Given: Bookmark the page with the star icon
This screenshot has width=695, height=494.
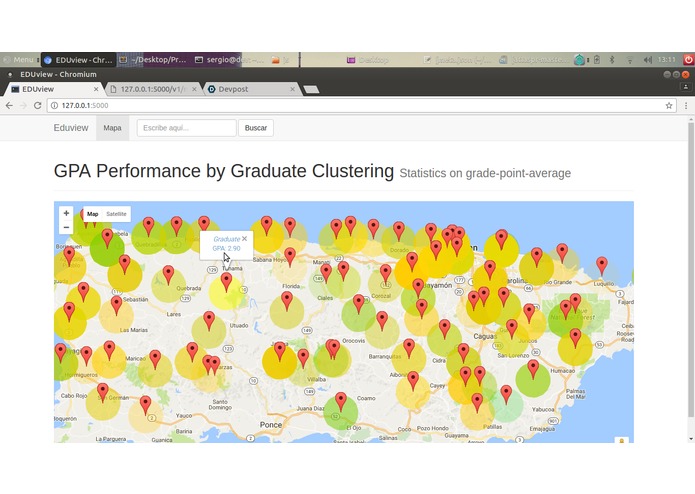Looking at the screenshot, I should pyautogui.click(x=669, y=105).
